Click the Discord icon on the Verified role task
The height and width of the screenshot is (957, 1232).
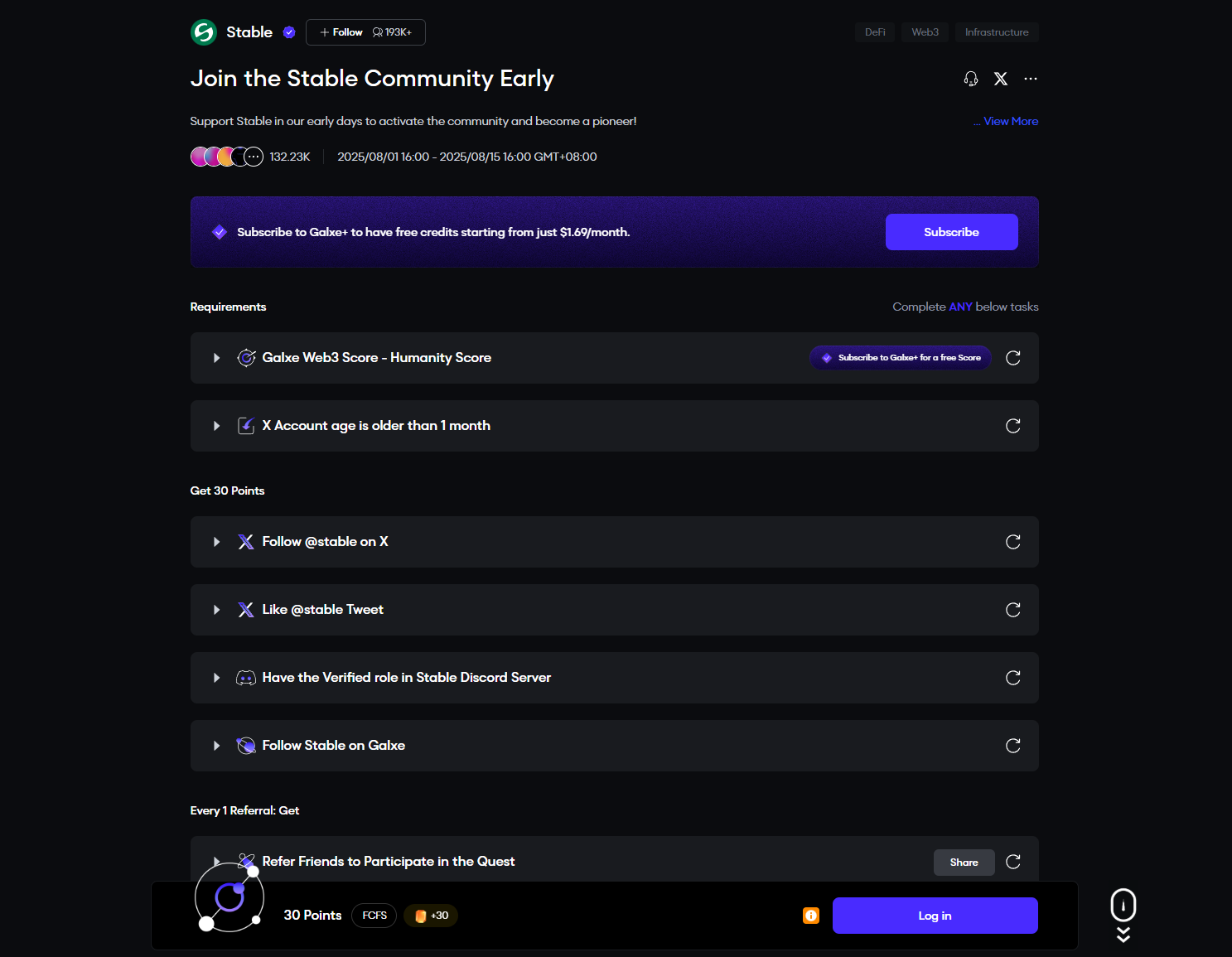coord(246,678)
